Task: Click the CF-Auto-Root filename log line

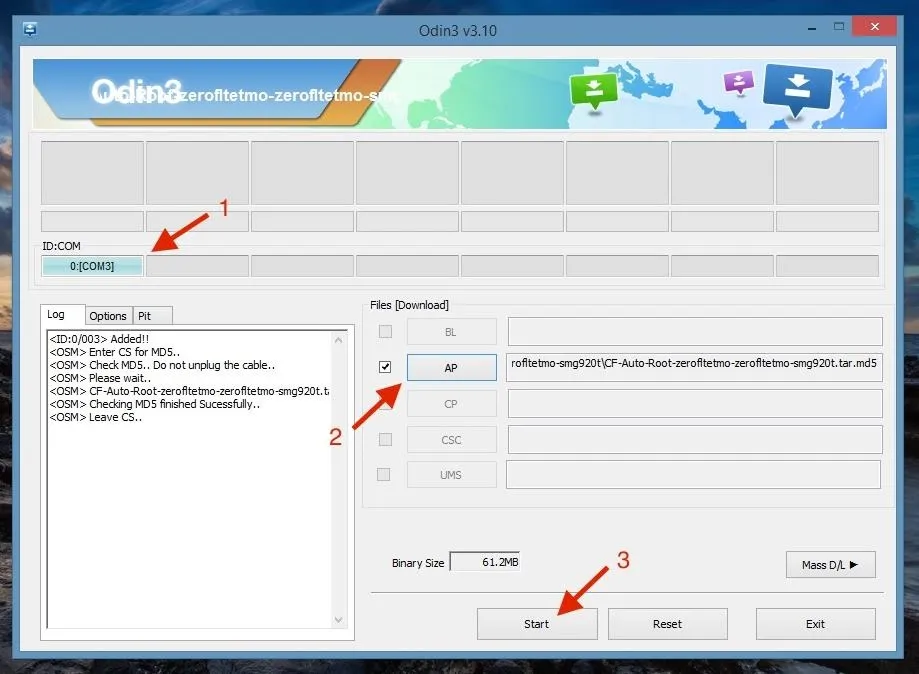Action: click(189, 391)
